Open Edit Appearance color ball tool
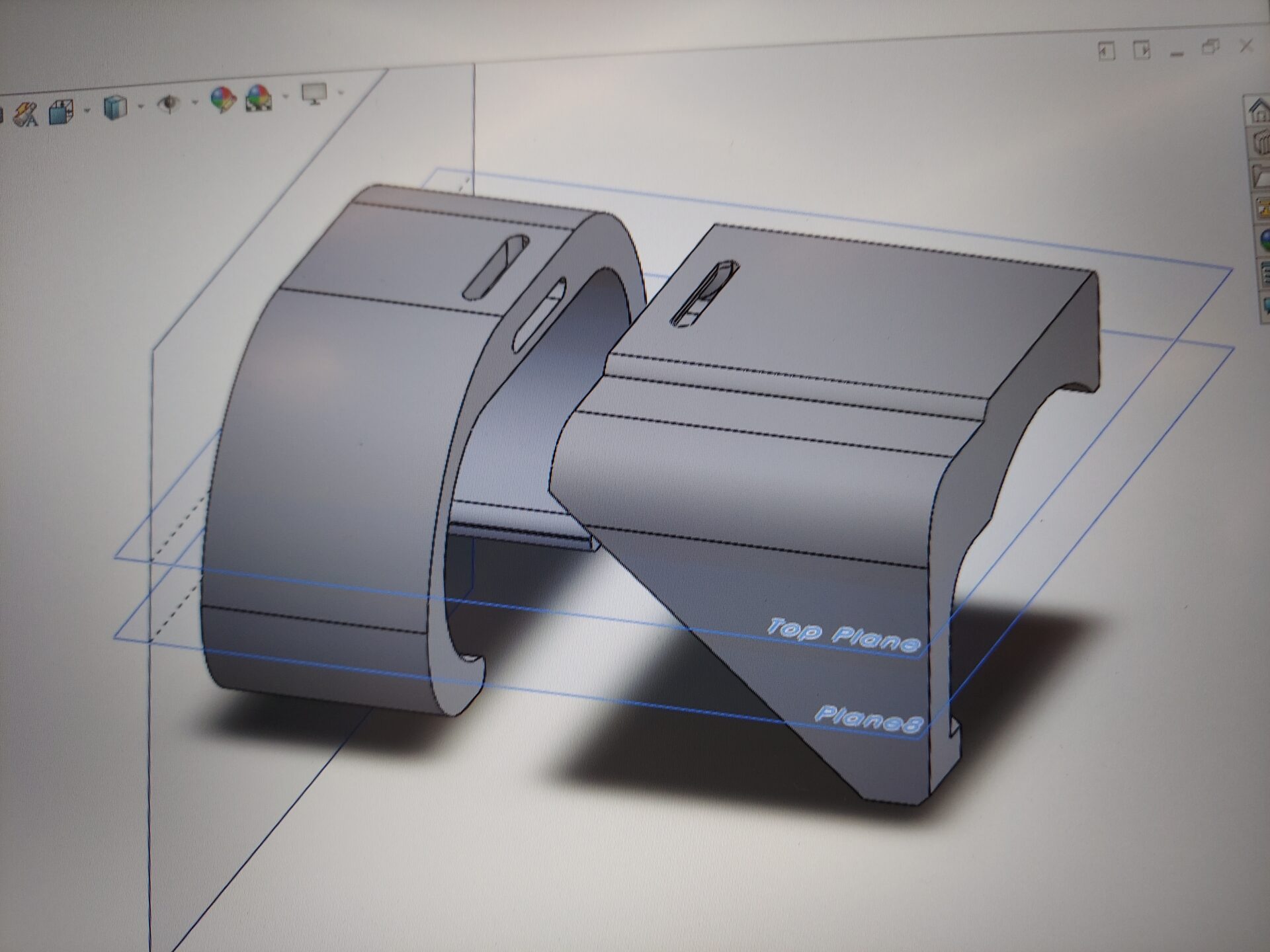1270x952 pixels. tap(223, 100)
